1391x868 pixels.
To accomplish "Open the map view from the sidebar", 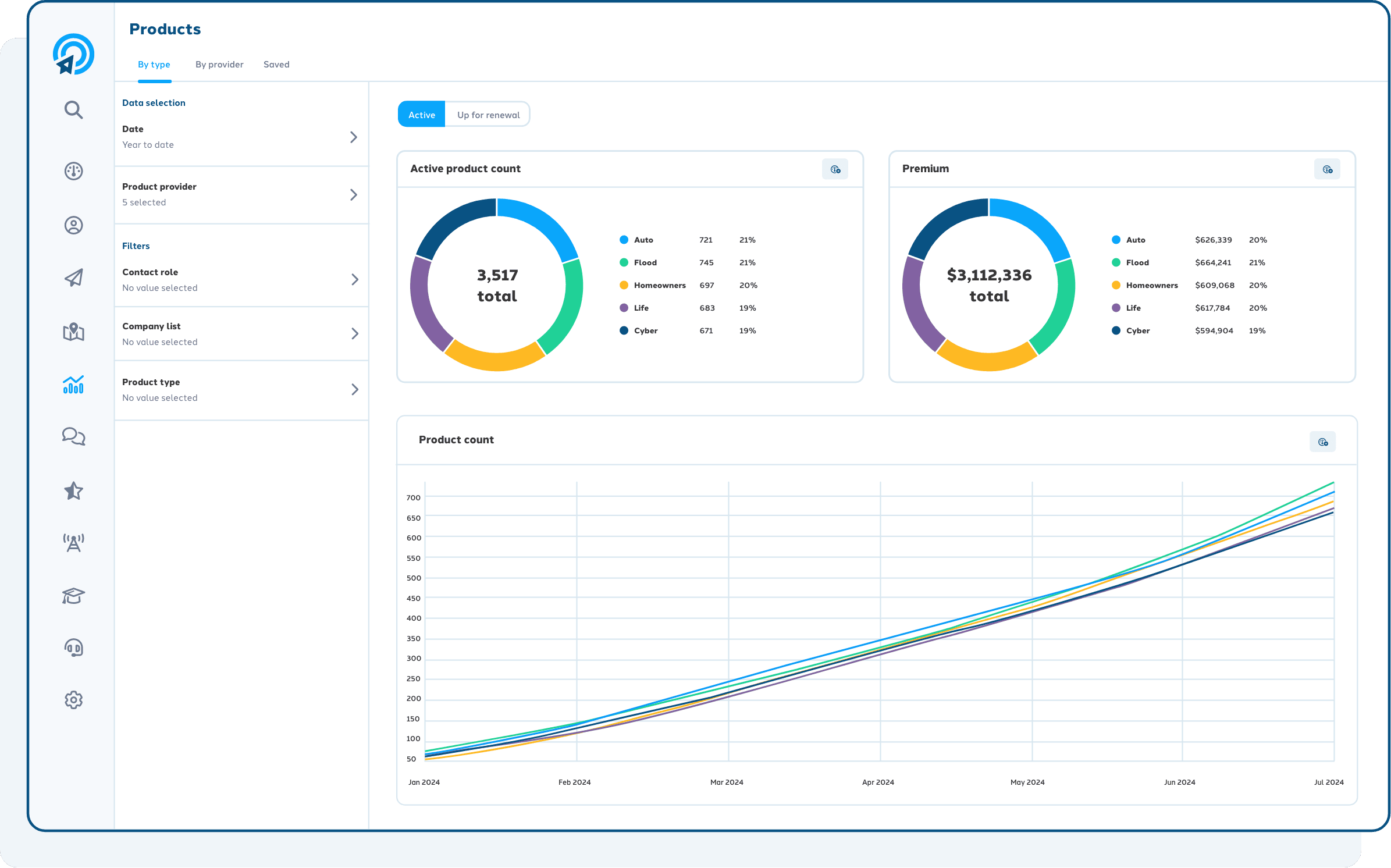I will 73,333.
